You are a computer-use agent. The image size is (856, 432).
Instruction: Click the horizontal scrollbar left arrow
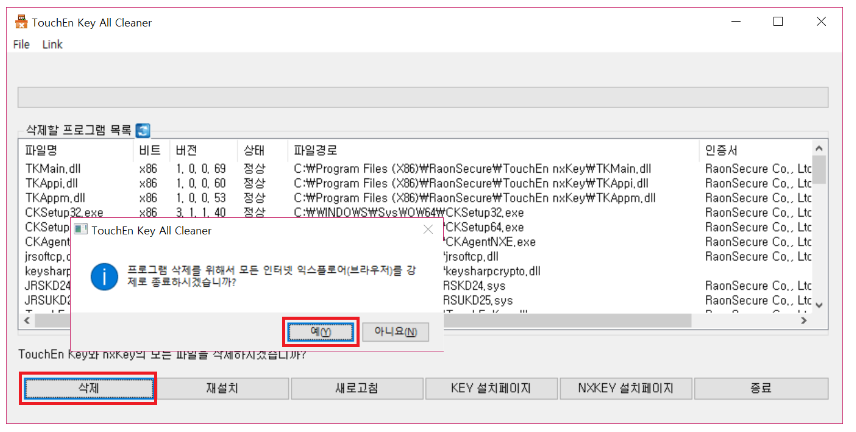click(27, 321)
